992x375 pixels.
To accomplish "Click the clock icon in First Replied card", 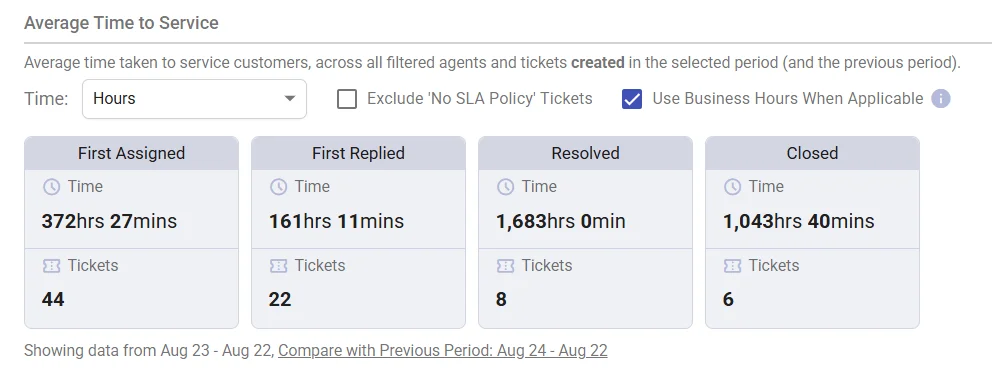I will pyautogui.click(x=278, y=187).
